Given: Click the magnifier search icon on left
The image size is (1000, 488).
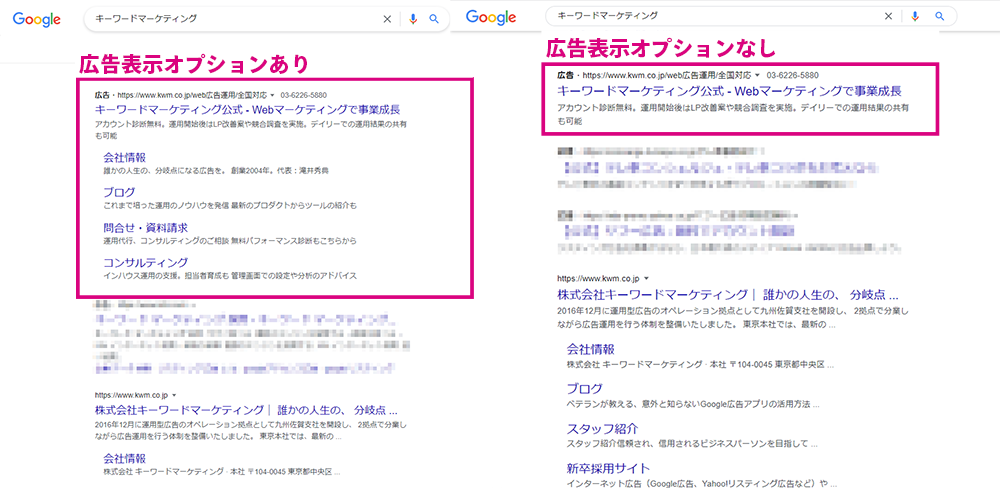Looking at the screenshot, I should [434, 19].
